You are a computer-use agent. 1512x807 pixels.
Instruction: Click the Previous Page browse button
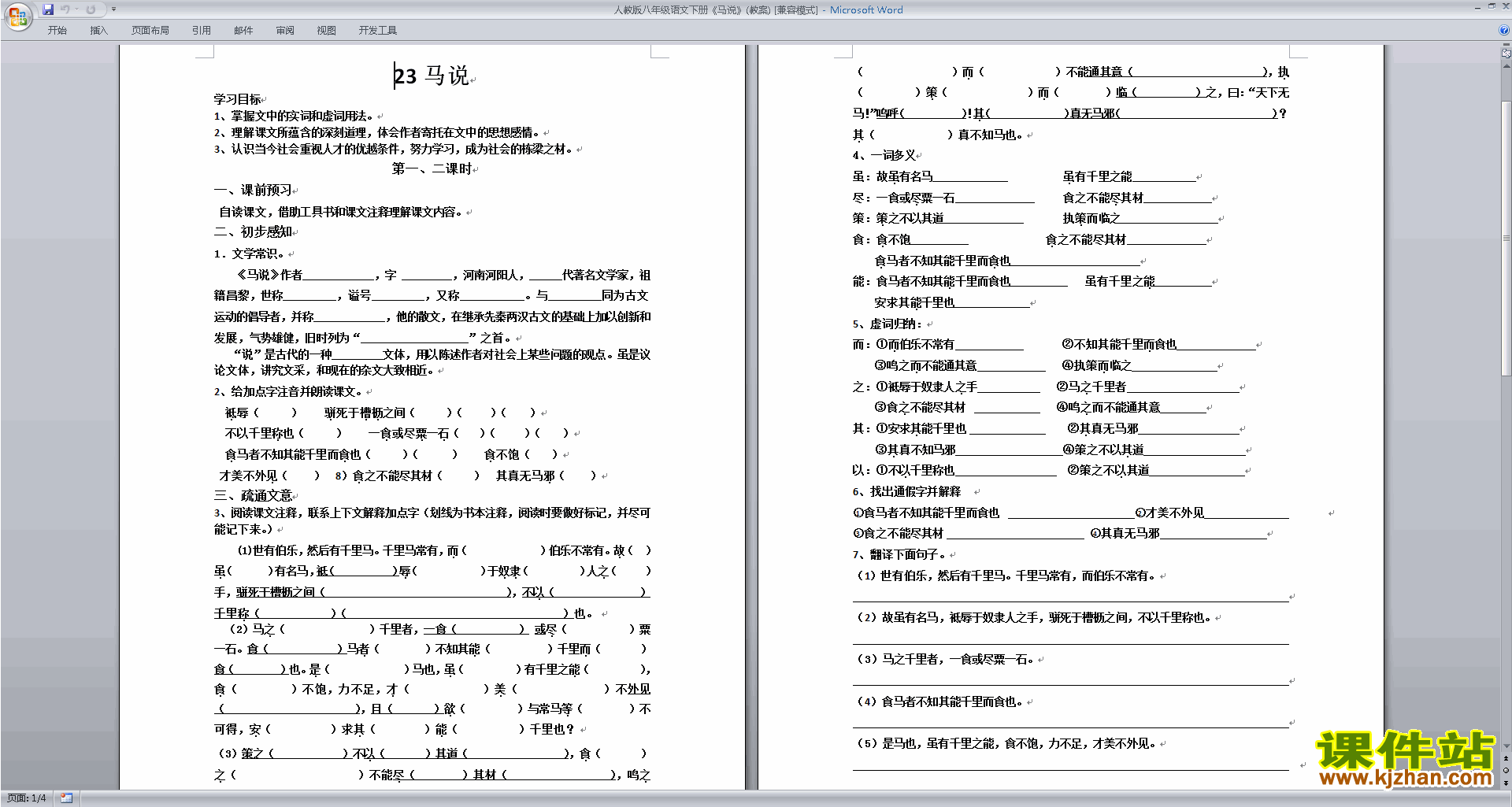(1506, 759)
